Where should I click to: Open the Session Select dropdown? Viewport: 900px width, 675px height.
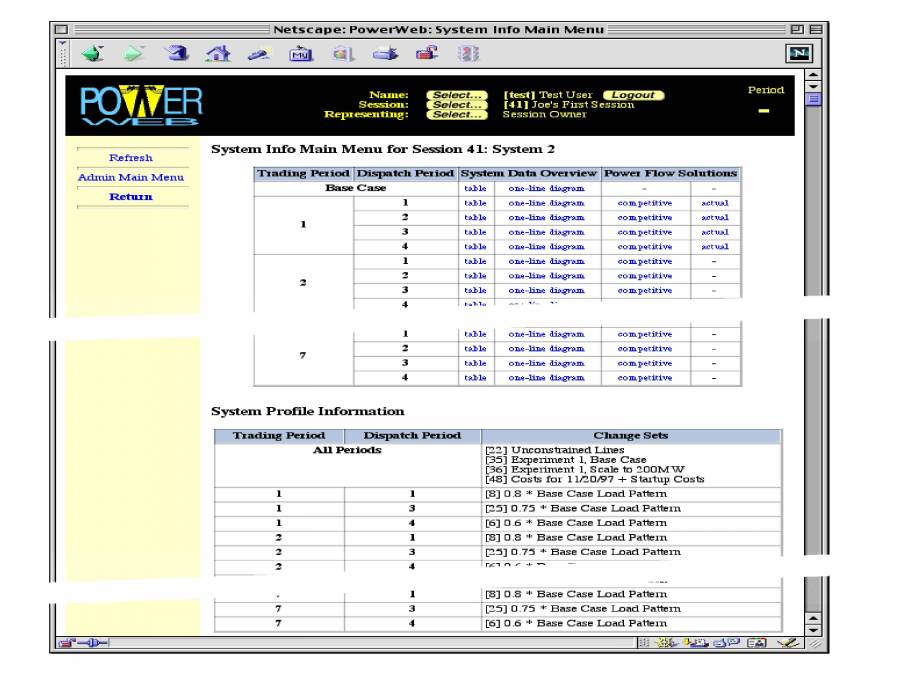point(457,105)
